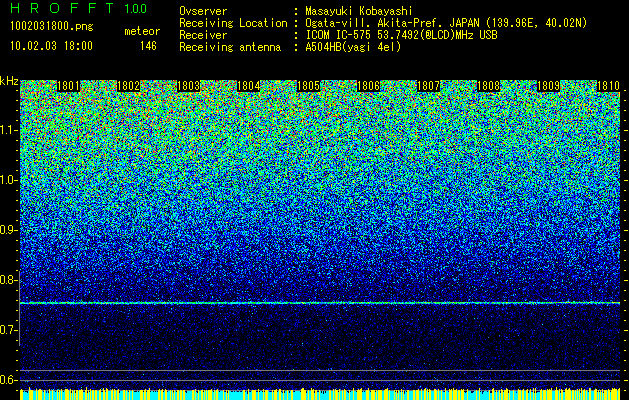Click the HROFFT title text
The height and width of the screenshot is (400, 629).
(62, 8)
